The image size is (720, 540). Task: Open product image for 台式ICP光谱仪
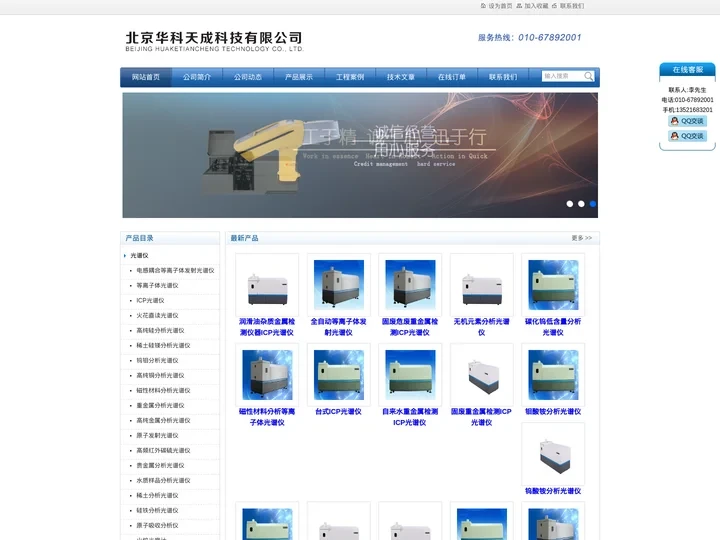pyautogui.click(x=339, y=375)
